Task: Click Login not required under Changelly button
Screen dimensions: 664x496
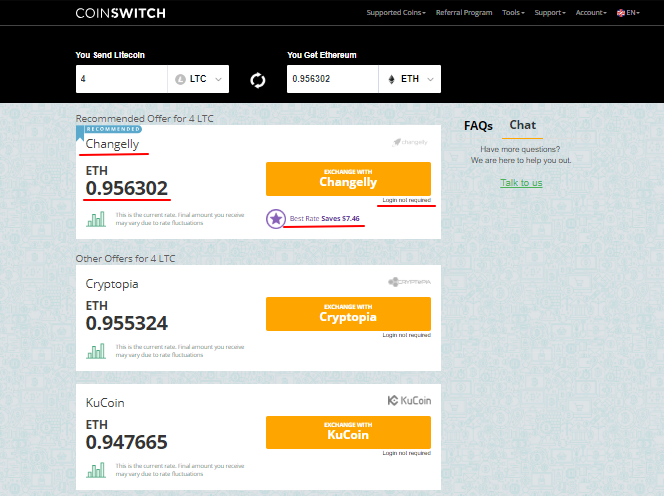Action: click(x=407, y=200)
